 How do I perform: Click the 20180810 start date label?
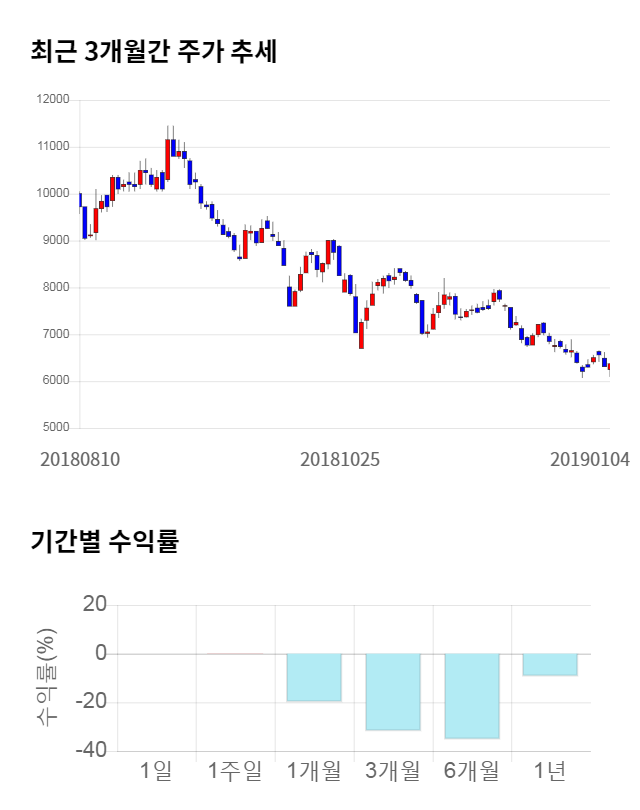[x=80, y=460]
